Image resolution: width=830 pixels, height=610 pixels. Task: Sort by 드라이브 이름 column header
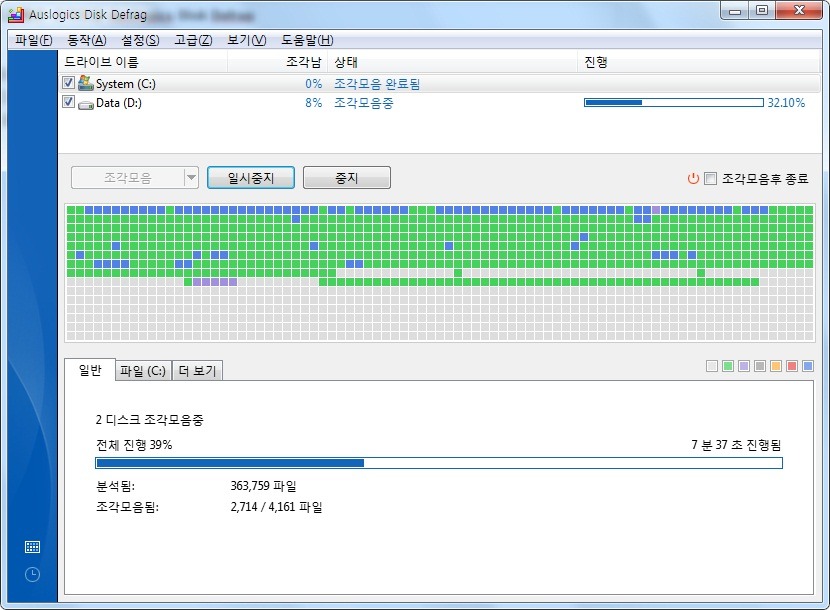(143, 62)
